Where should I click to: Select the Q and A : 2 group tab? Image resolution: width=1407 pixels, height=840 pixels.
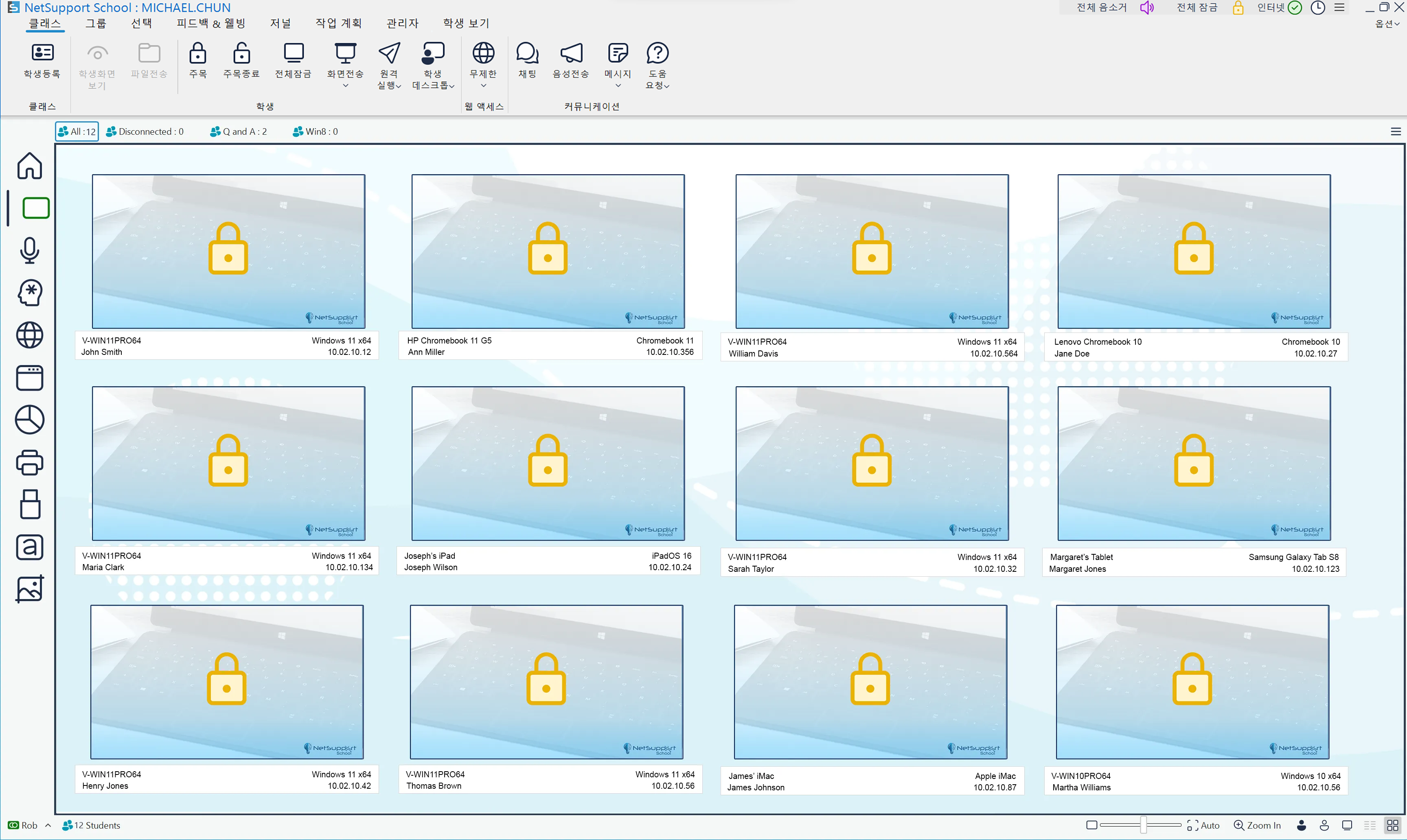click(239, 131)
